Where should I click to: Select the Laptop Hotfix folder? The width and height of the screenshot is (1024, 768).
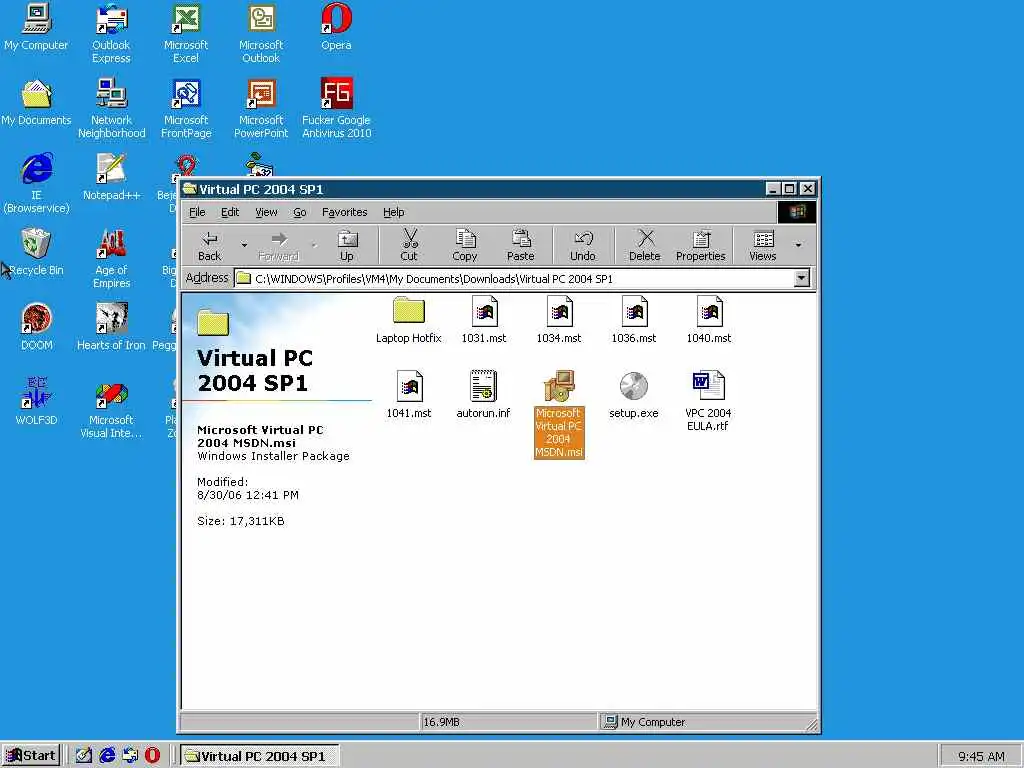tap(409, 320)
